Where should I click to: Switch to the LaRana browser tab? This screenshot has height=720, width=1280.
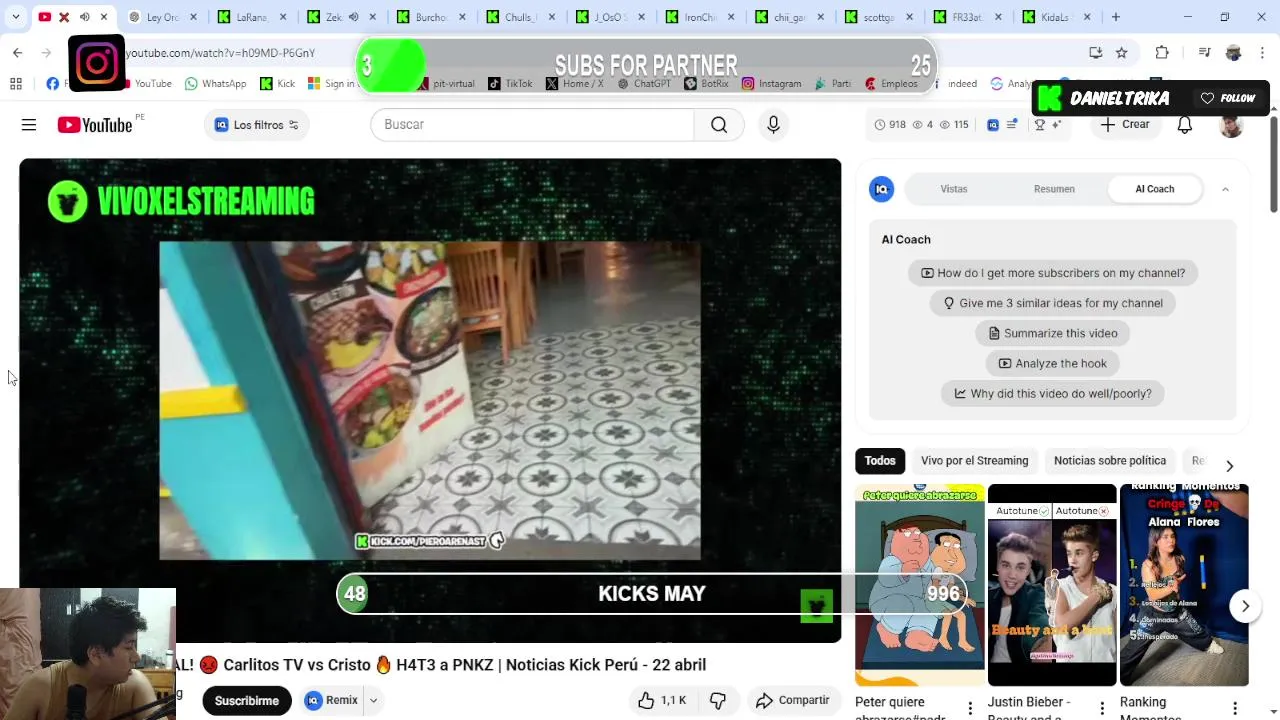(250, 17)
